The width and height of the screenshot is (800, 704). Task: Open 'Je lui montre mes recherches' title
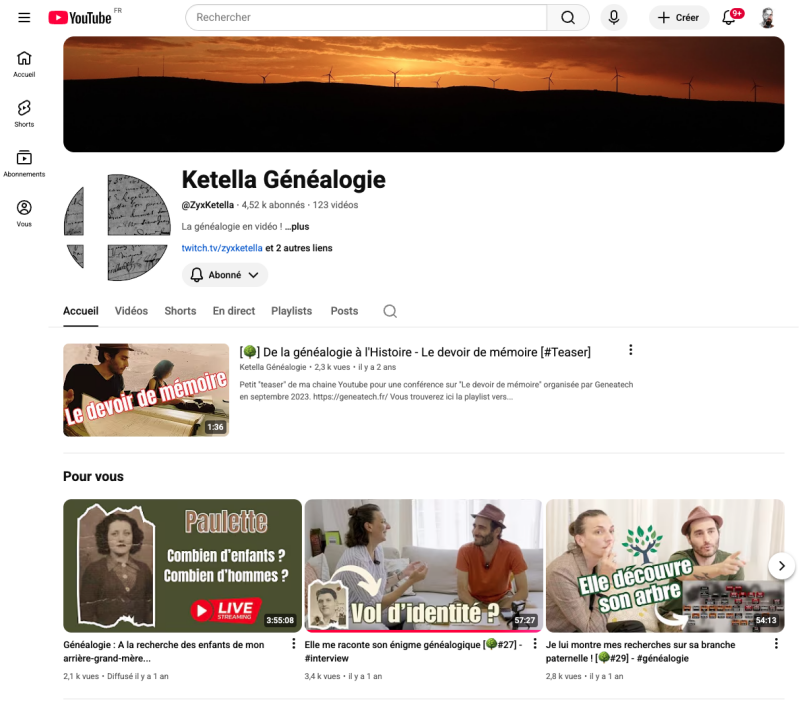pos(640,651)
